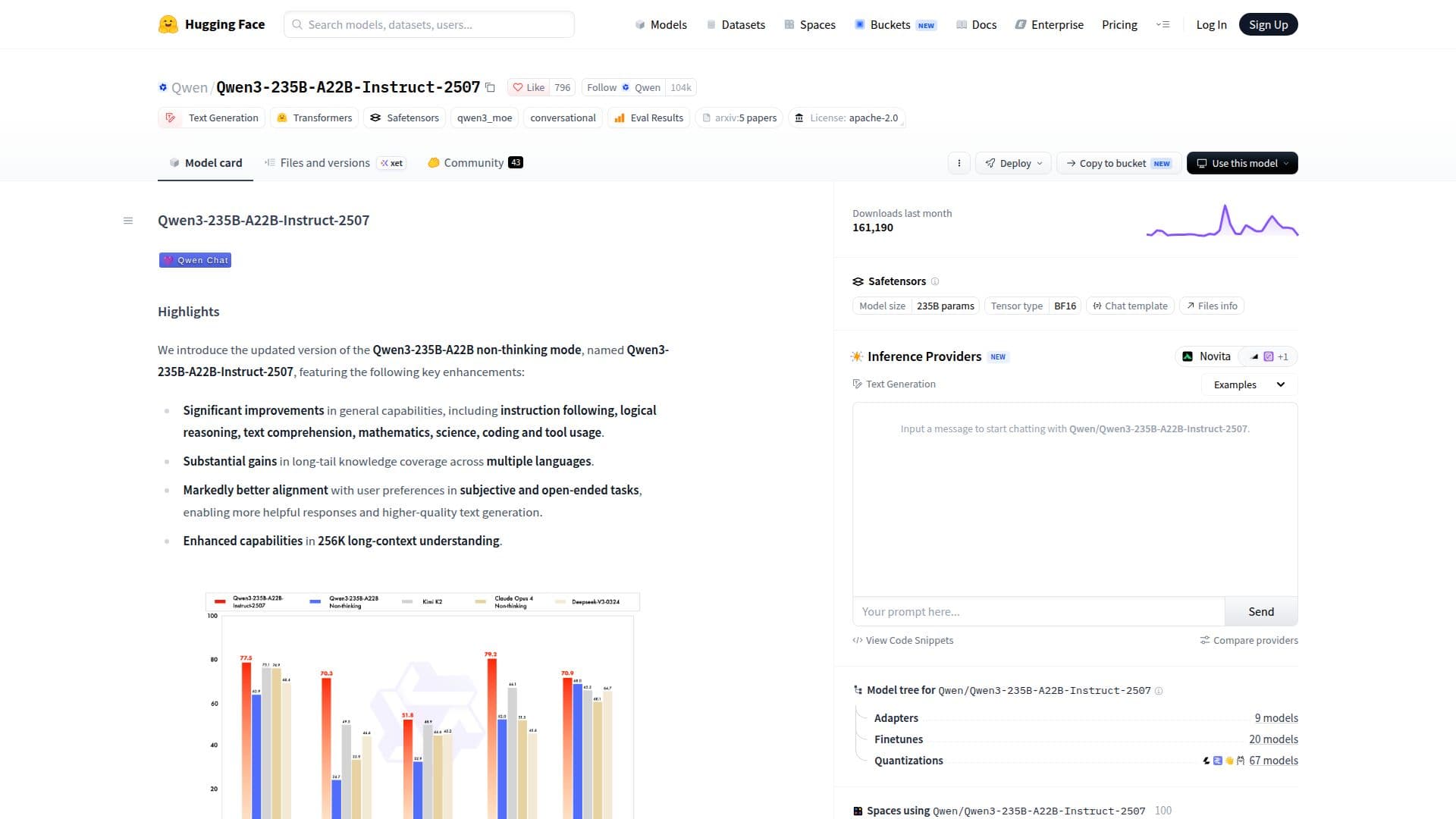
Task: Click the Log In link
Action: point(1211,24)
